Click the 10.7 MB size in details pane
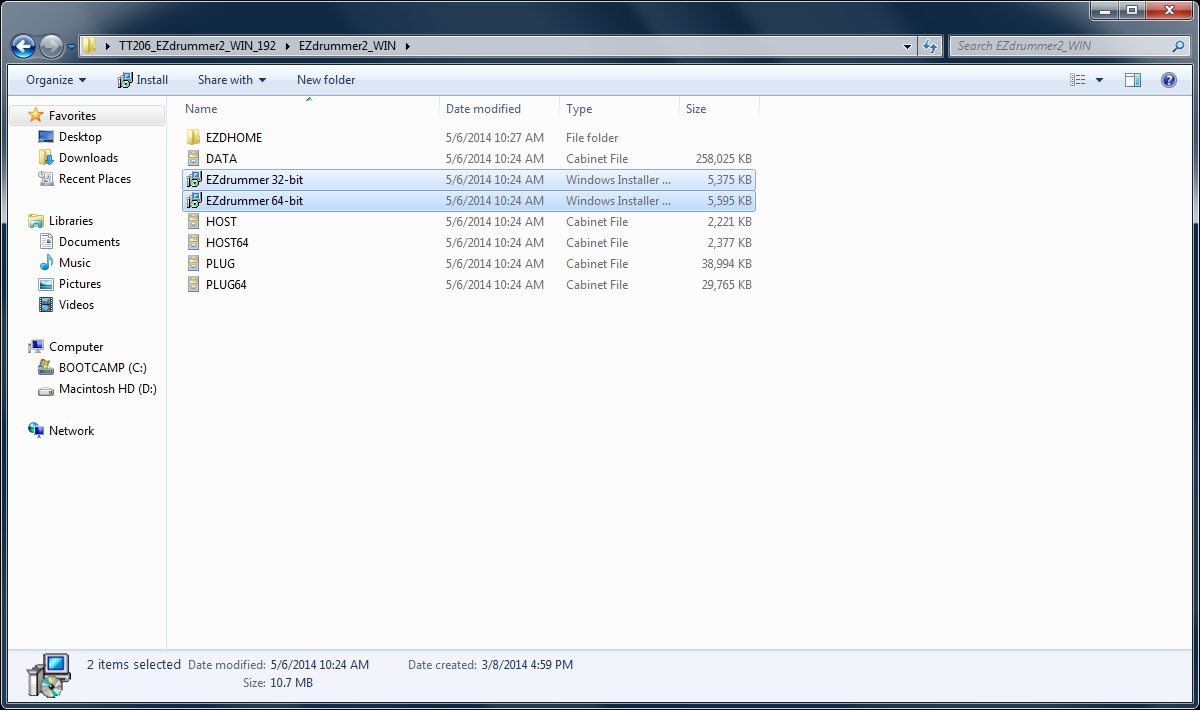This screenshot has width=1200, height=710. pyautogui.click(x=291, y=683)
